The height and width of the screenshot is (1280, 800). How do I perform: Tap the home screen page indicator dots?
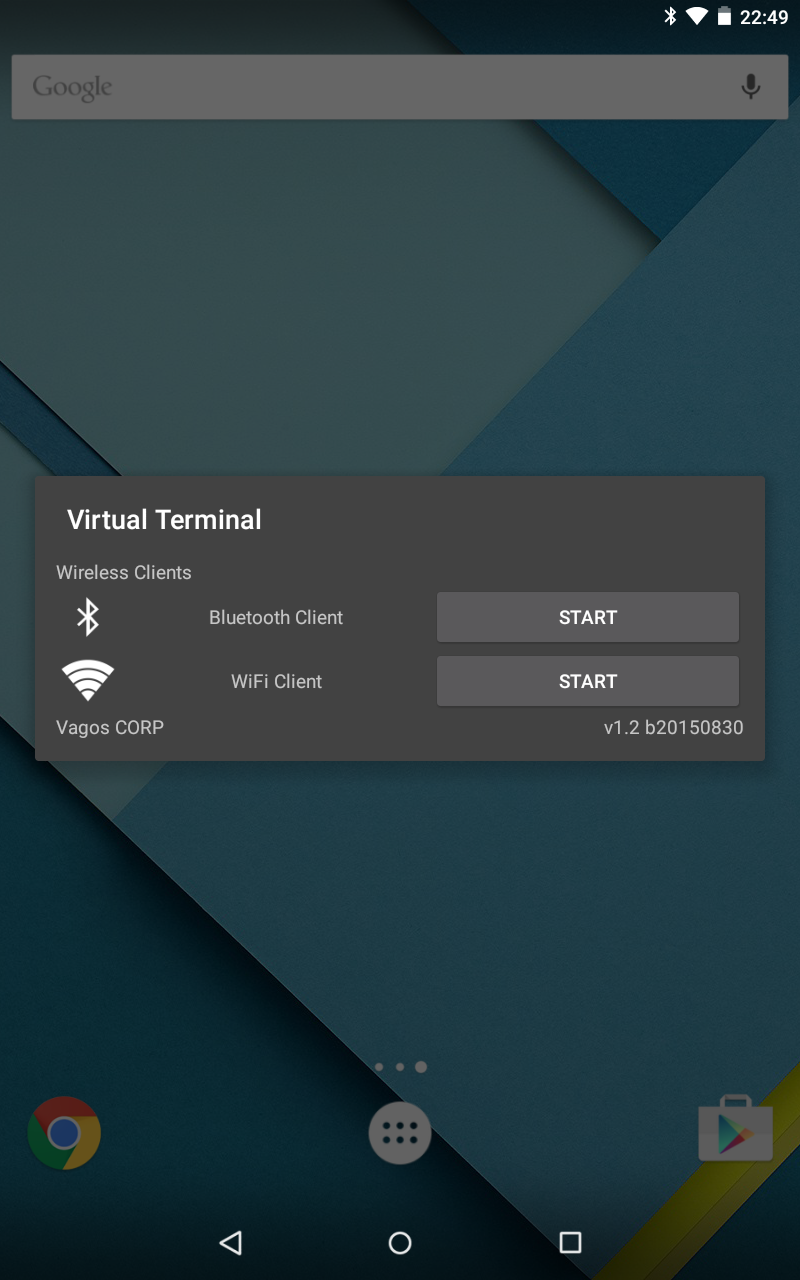tap(400, 1067)
